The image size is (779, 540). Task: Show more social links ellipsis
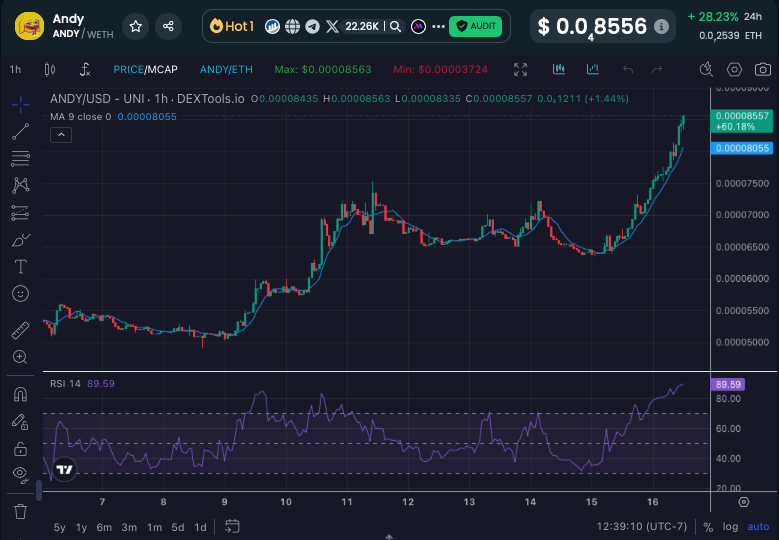438,26
